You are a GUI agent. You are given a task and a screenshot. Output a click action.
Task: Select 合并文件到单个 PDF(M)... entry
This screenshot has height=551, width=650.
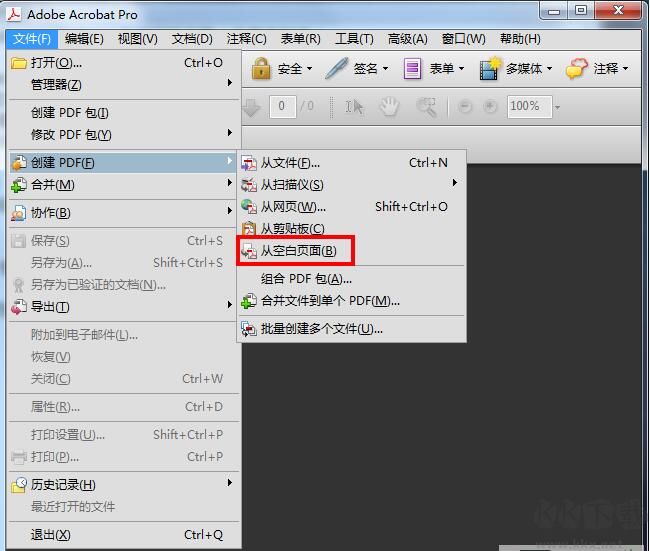[x=352, y=301]
